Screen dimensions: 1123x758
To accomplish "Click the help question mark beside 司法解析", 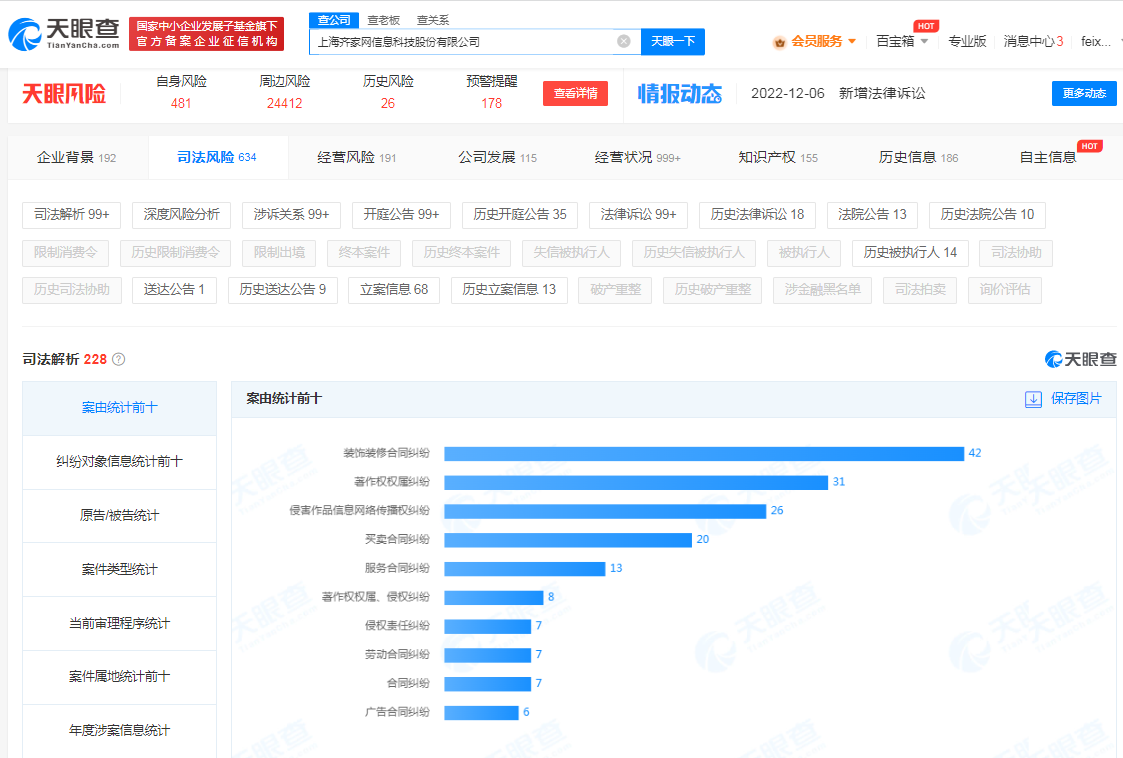I will pyautogui.click(x=119, y=359).
